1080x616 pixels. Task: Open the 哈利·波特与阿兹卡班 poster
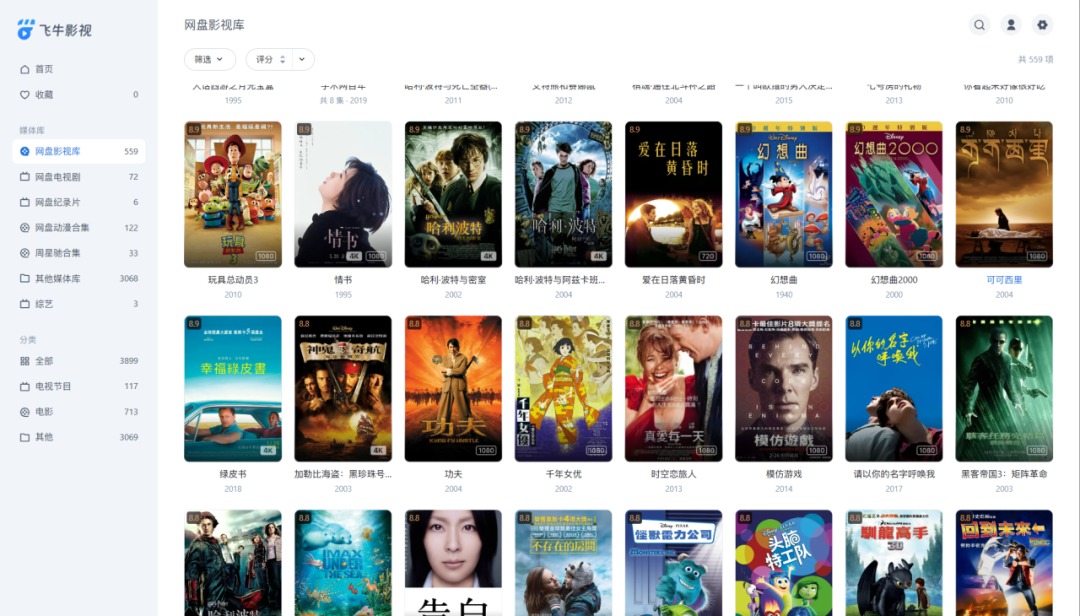[x=563, y=194]
